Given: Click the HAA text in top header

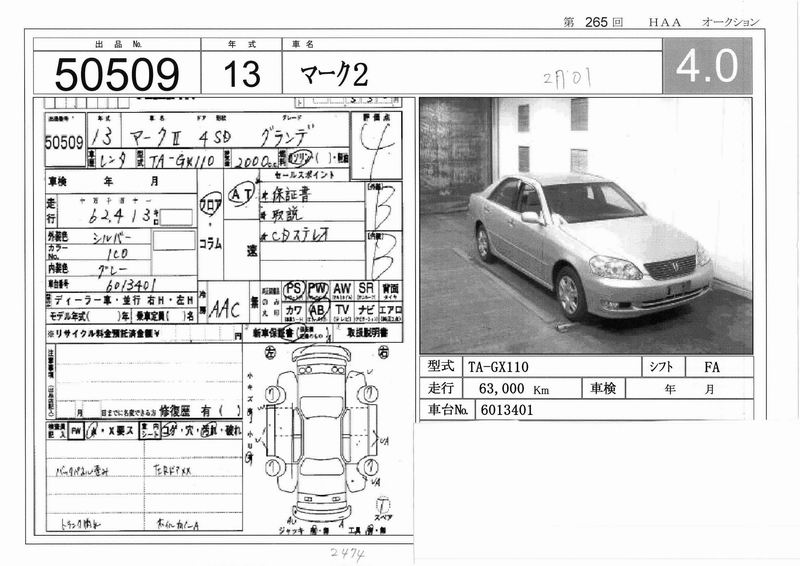Looking at the screenshot, I should pos(664,22).
